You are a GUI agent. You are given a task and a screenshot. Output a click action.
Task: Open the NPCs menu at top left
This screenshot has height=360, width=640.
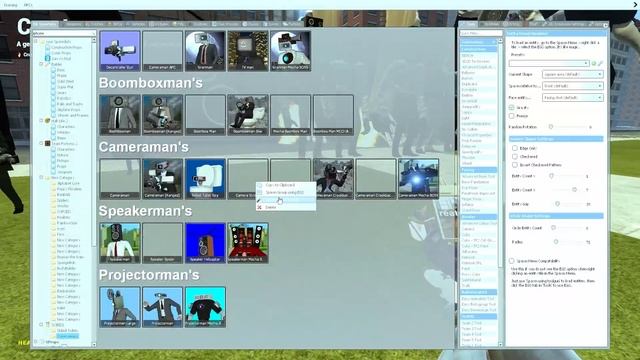28,5
